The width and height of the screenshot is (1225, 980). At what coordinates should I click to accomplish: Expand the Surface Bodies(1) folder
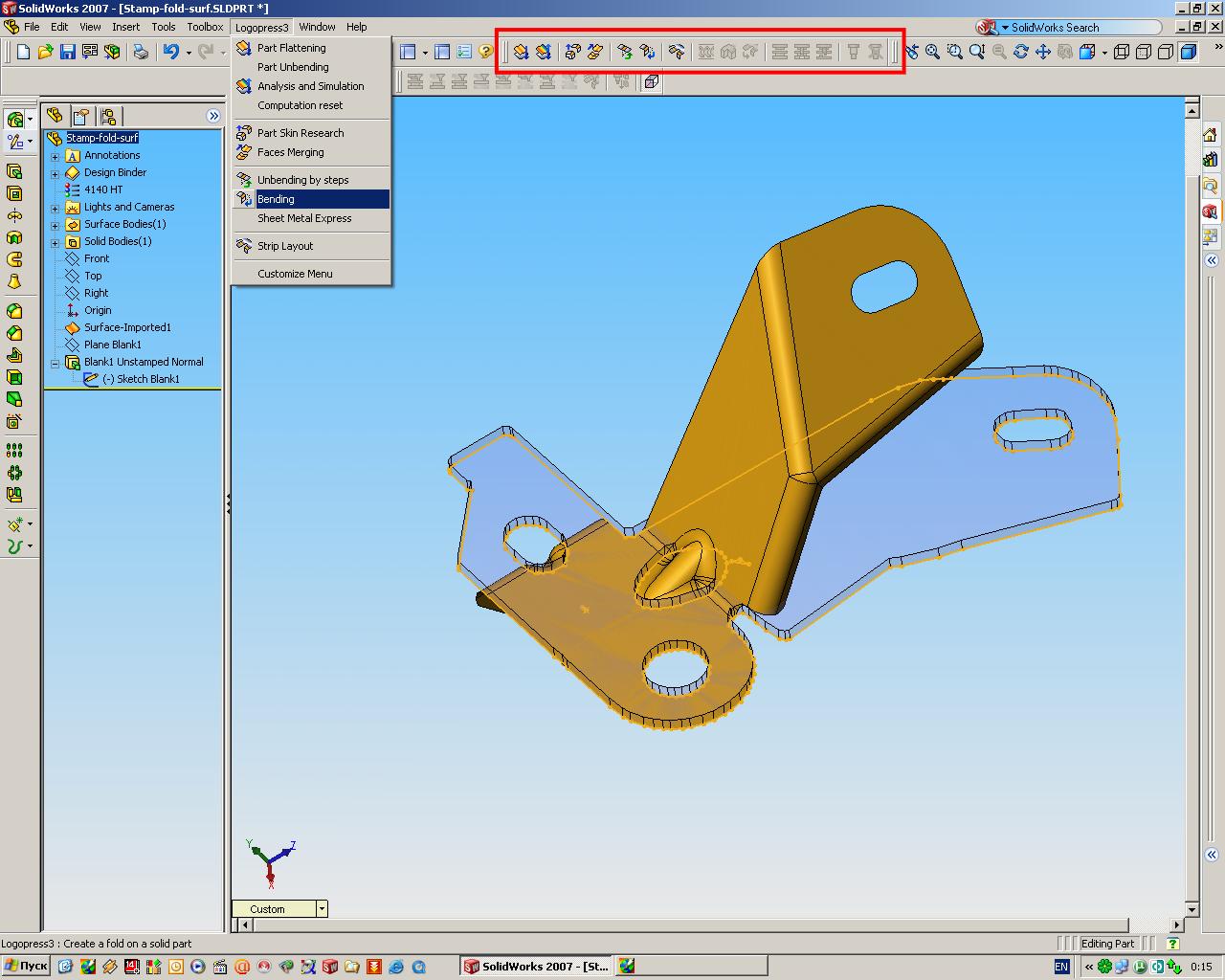click(x=56, y=225)
